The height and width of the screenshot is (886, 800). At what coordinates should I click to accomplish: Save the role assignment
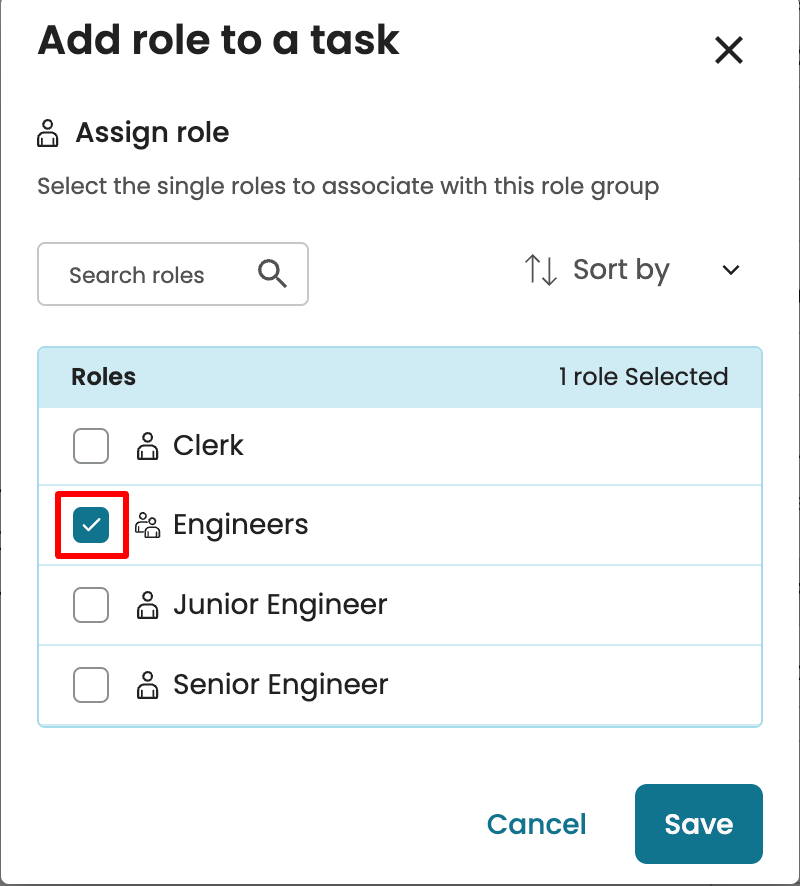[x=698, y=824]
